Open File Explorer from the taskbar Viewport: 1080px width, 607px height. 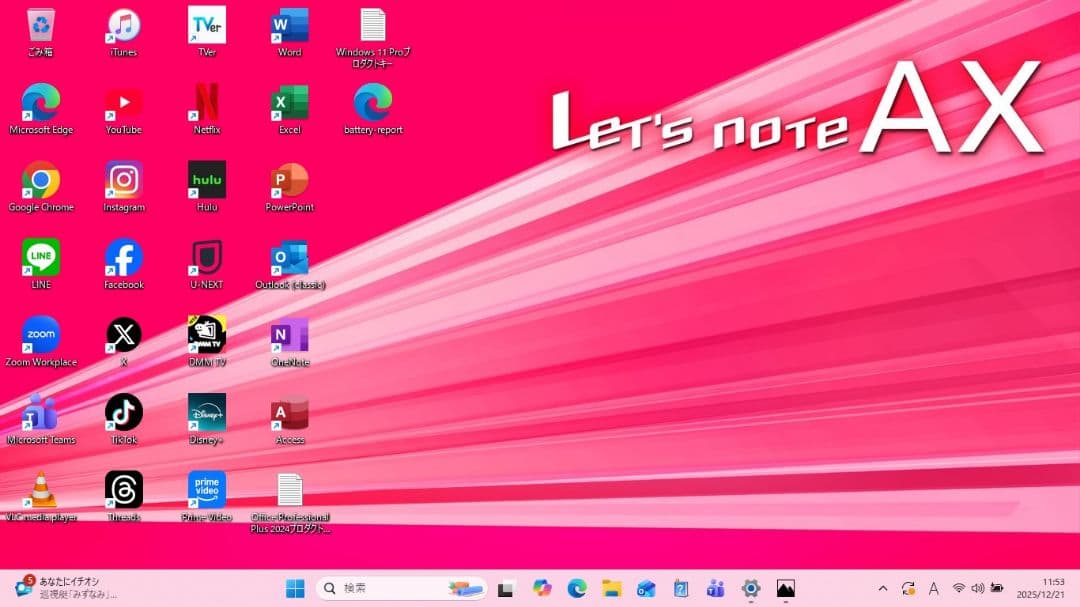tap(611, 588)
